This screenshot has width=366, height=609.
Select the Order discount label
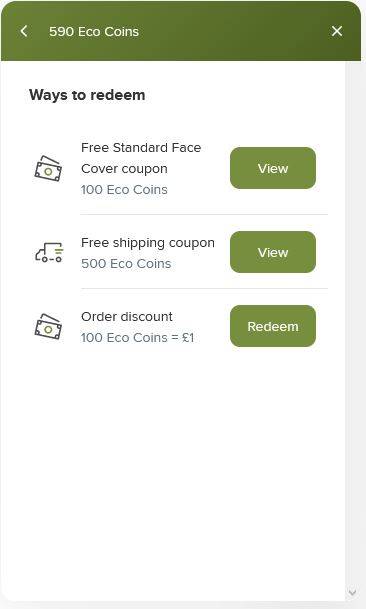(127, 317)
